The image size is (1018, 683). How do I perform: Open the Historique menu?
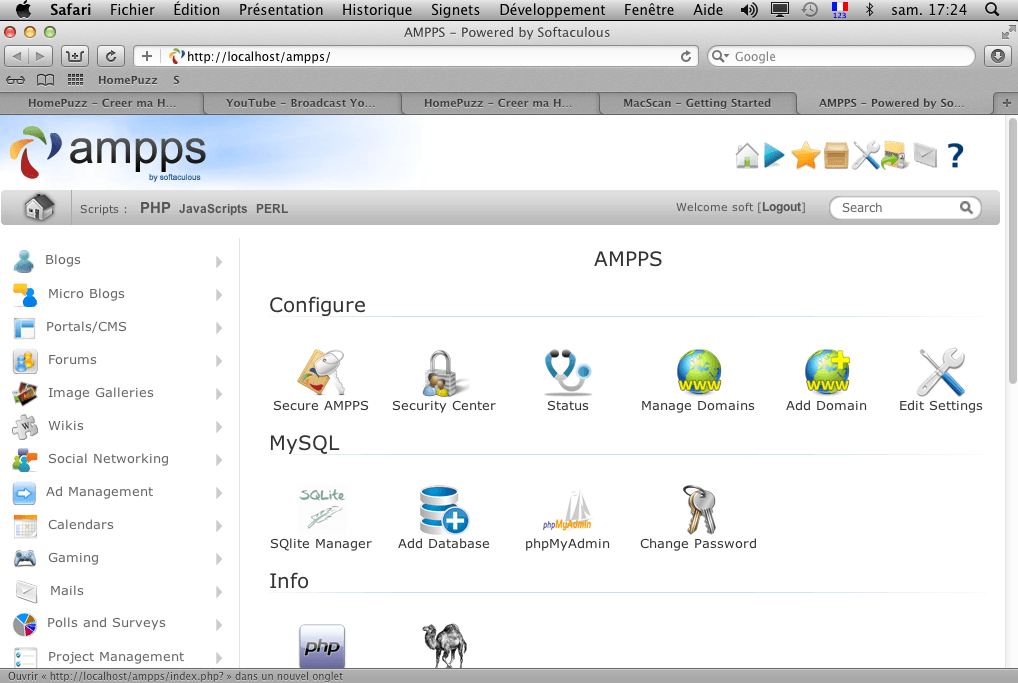[377, 10]
